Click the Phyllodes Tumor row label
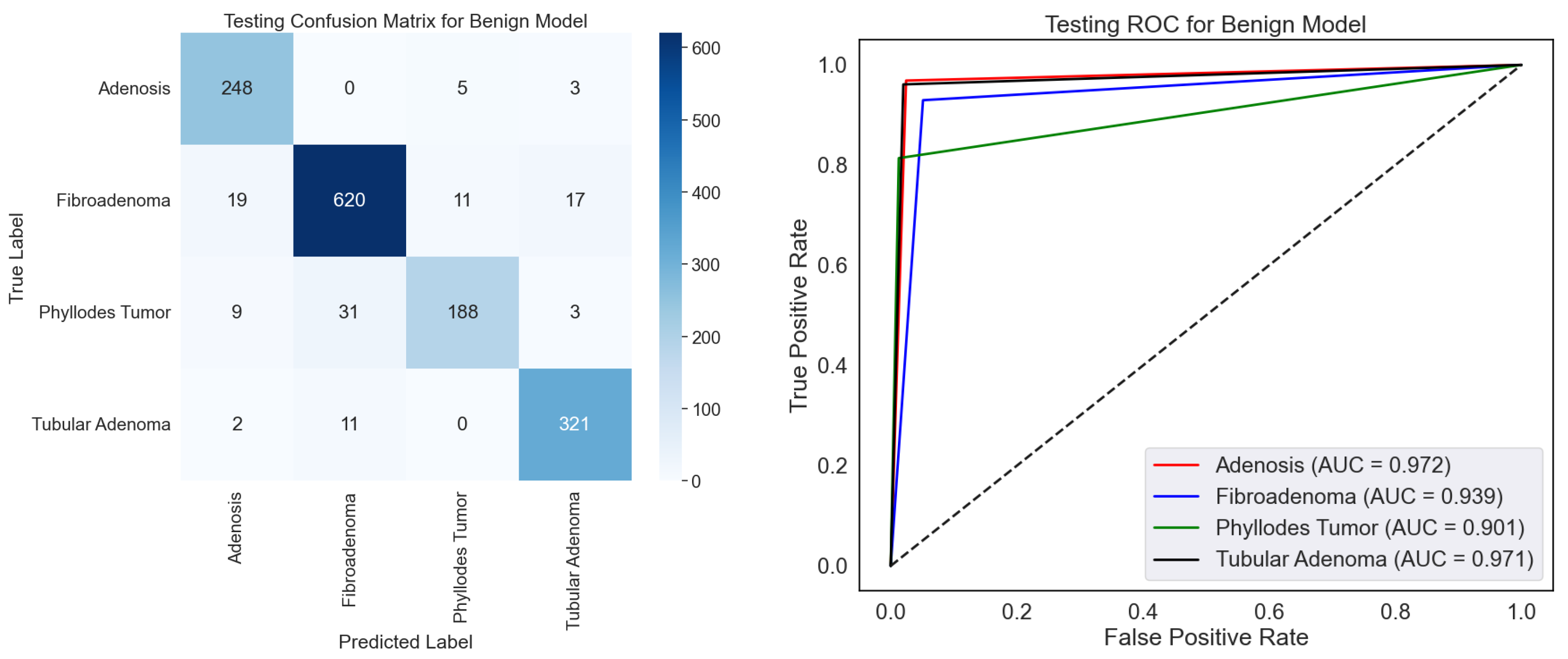Viewport: 1568px width, 659px height. [x=105, y=313]
